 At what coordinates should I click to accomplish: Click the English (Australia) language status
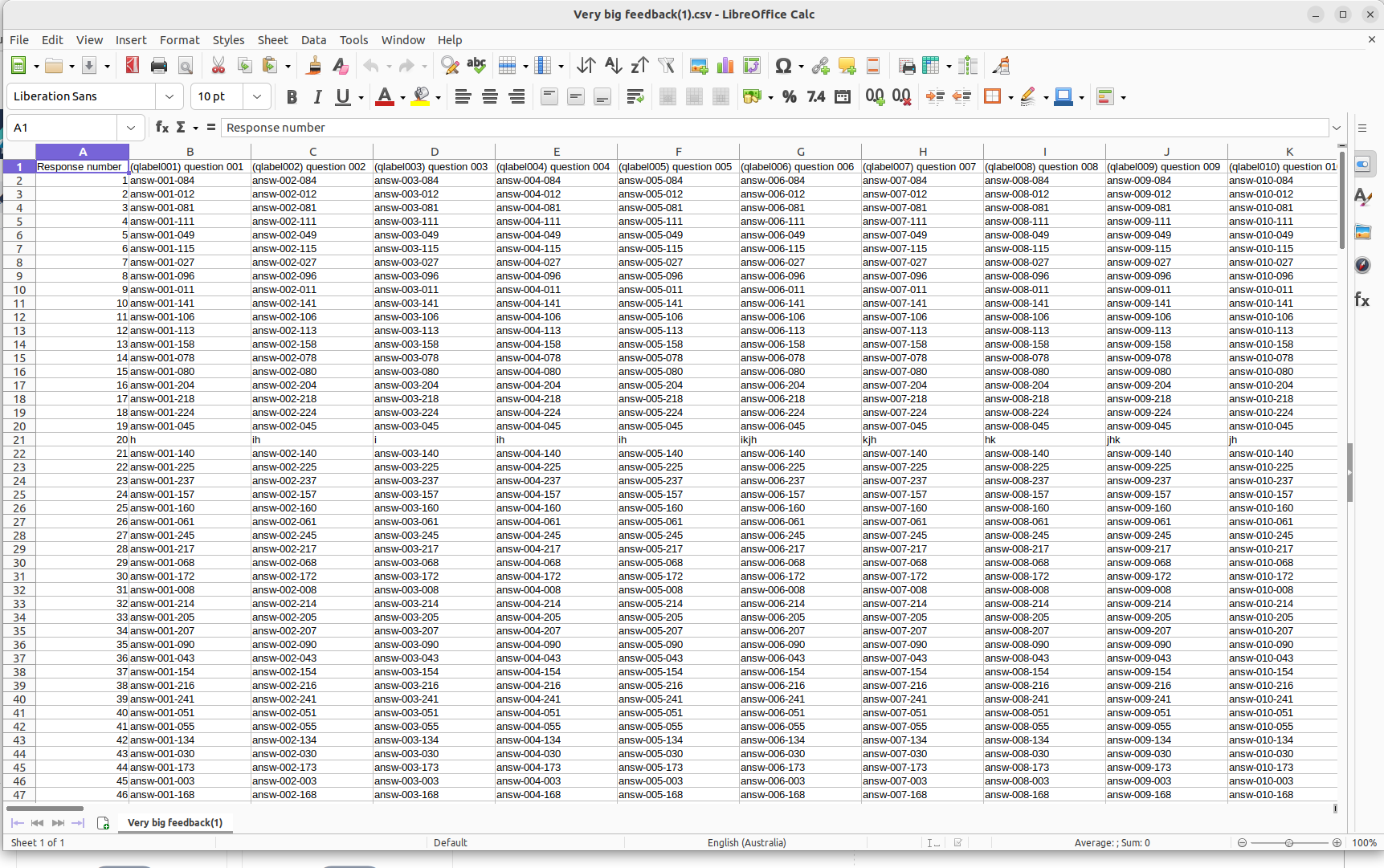tap(746, 842)
